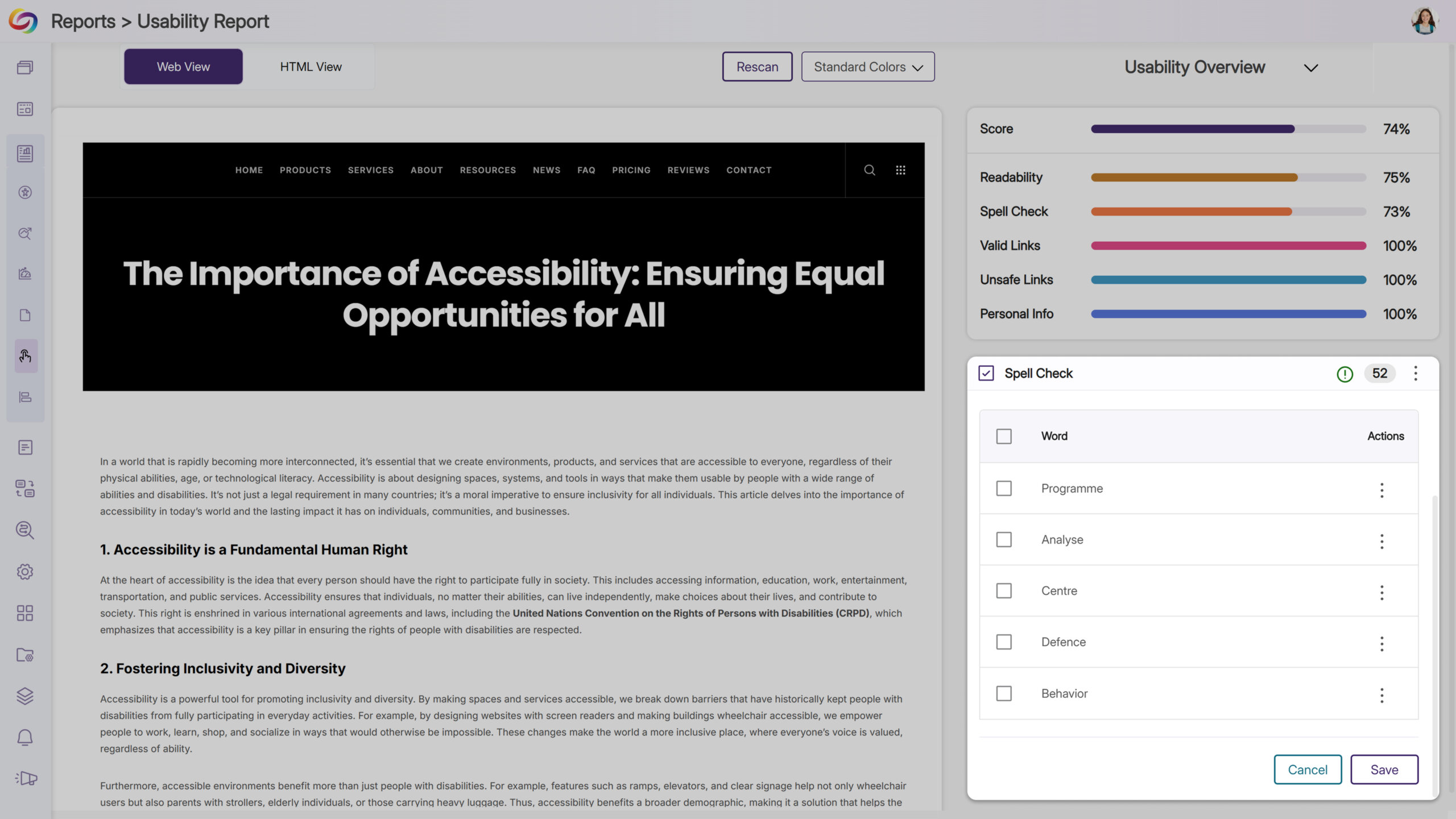
Task: Click the Save button
Action: coord(1384,770)
